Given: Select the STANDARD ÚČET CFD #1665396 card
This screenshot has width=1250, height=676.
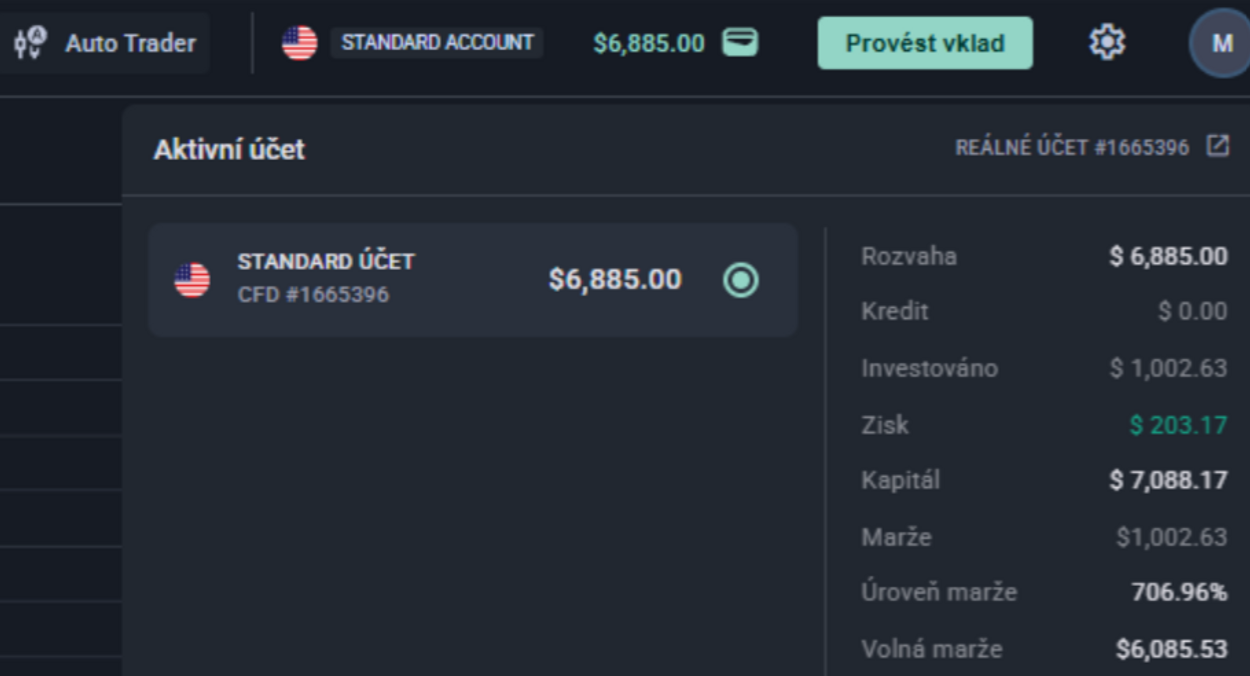Looking at the screenshot, I should coord(472,280).
